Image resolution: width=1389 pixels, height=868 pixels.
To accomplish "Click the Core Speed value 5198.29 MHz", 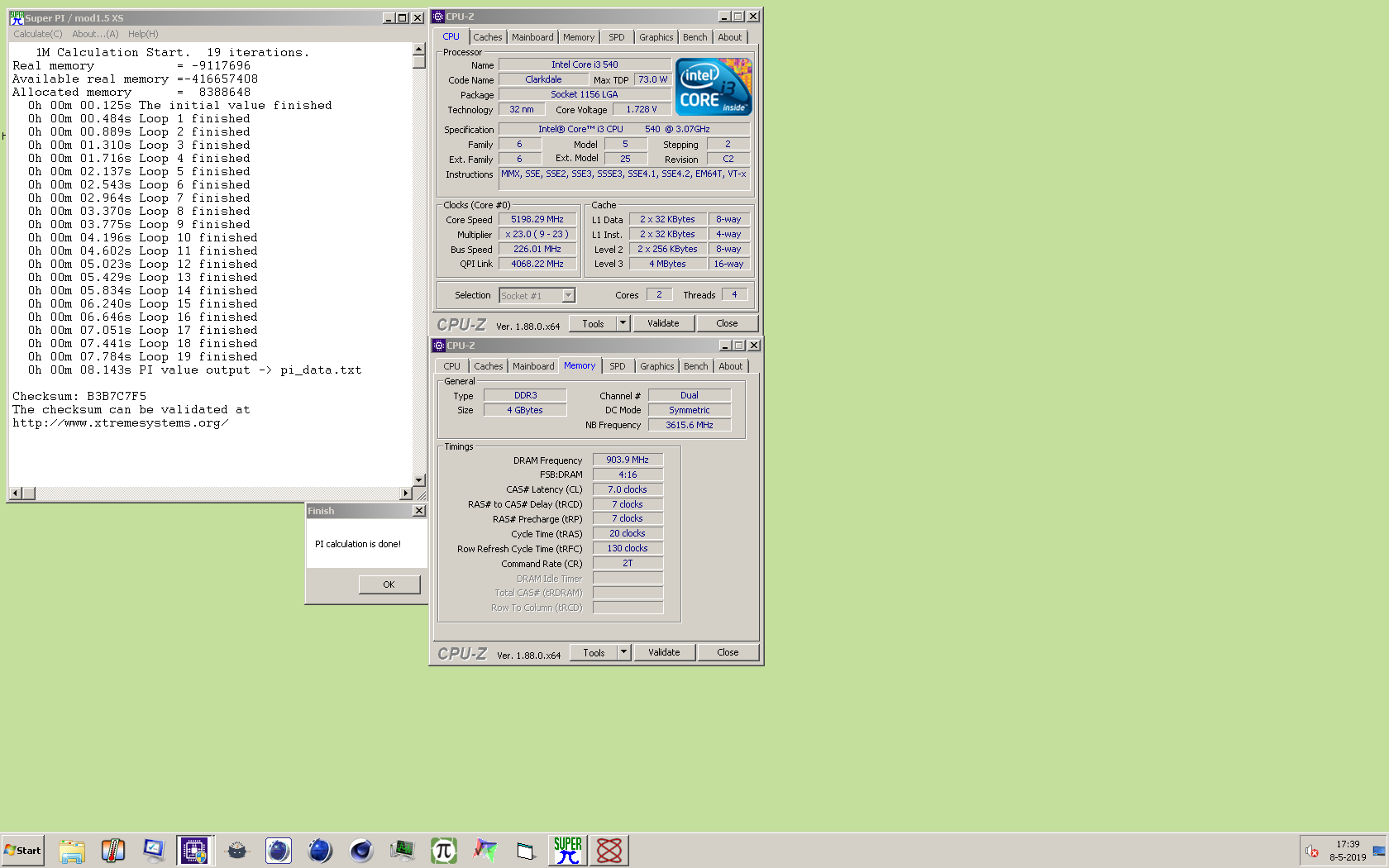I will click(x=537, y=219).
